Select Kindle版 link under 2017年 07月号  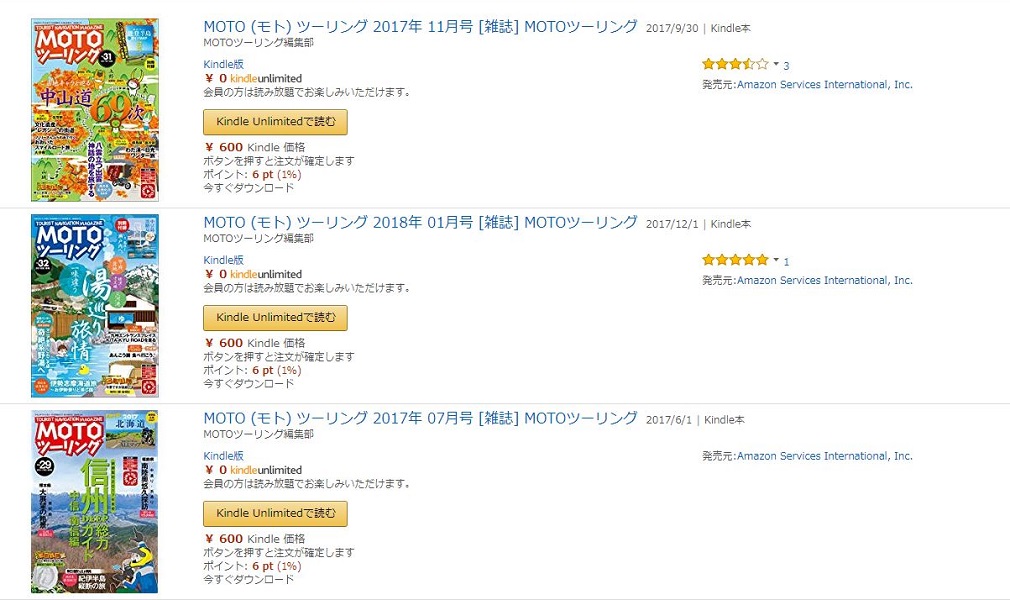[224, 456]
